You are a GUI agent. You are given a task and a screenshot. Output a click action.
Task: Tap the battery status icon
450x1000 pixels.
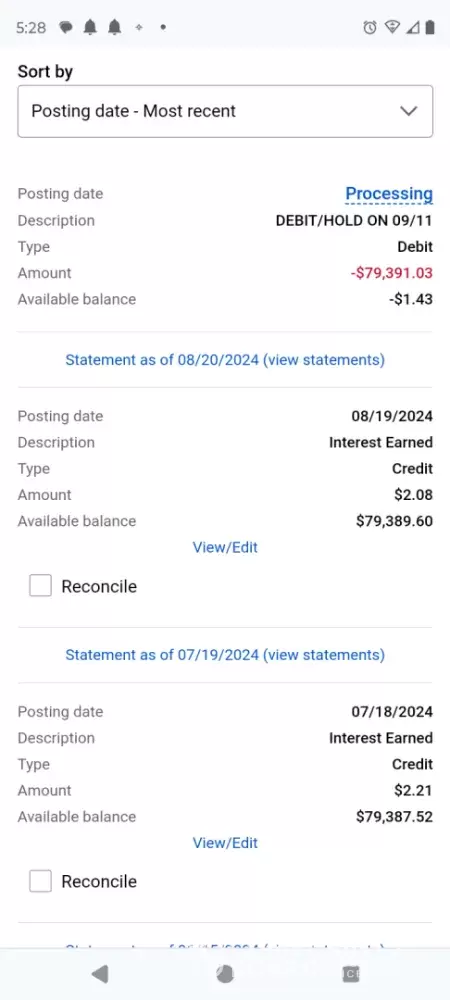click(430, 27)
